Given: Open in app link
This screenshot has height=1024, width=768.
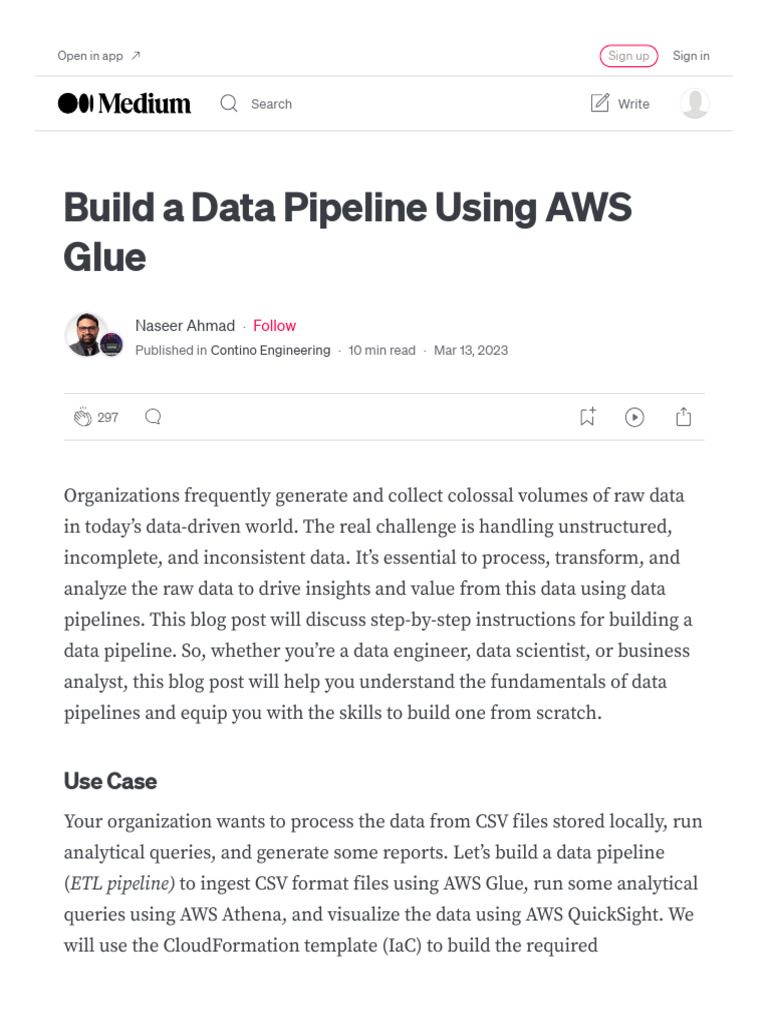Looking at the screenshot, I should coord(98,56).
